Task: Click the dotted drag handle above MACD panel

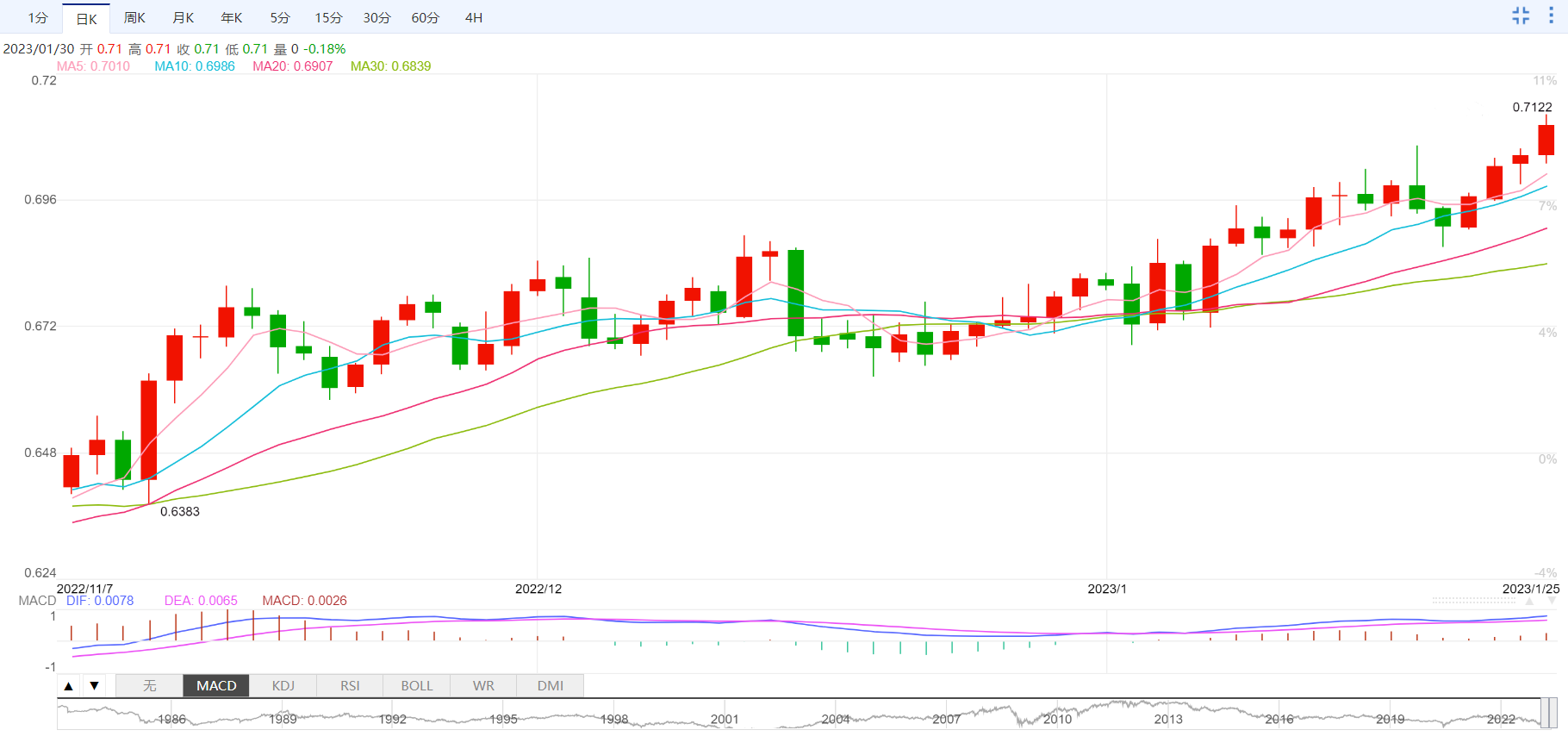Action: pos(1473,600)
